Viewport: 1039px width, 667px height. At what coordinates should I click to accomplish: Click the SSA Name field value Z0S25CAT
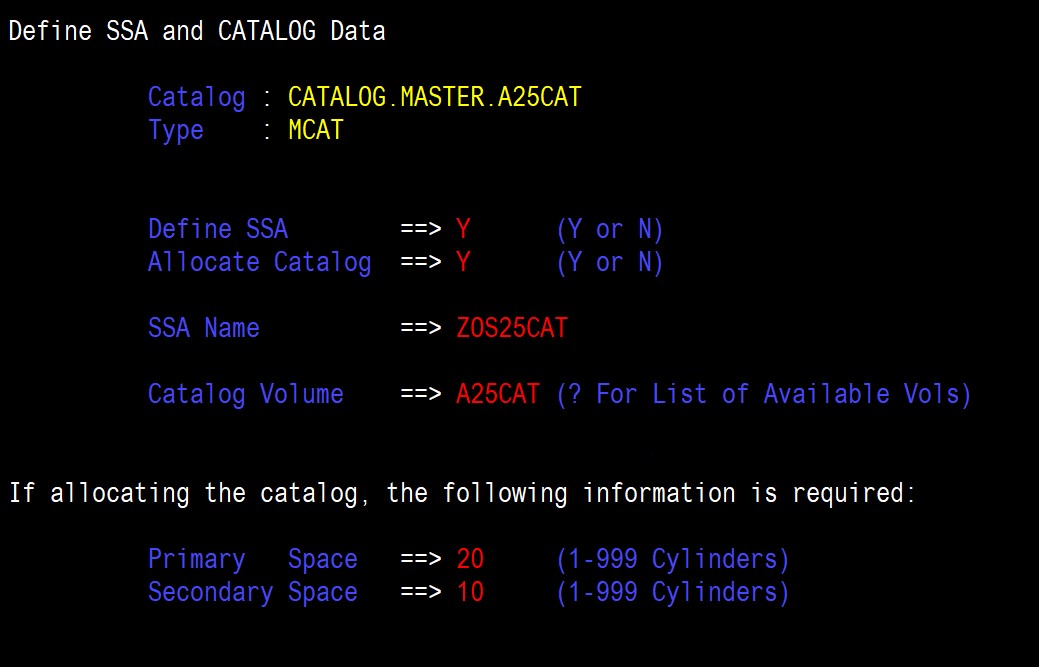pos(511,329)
